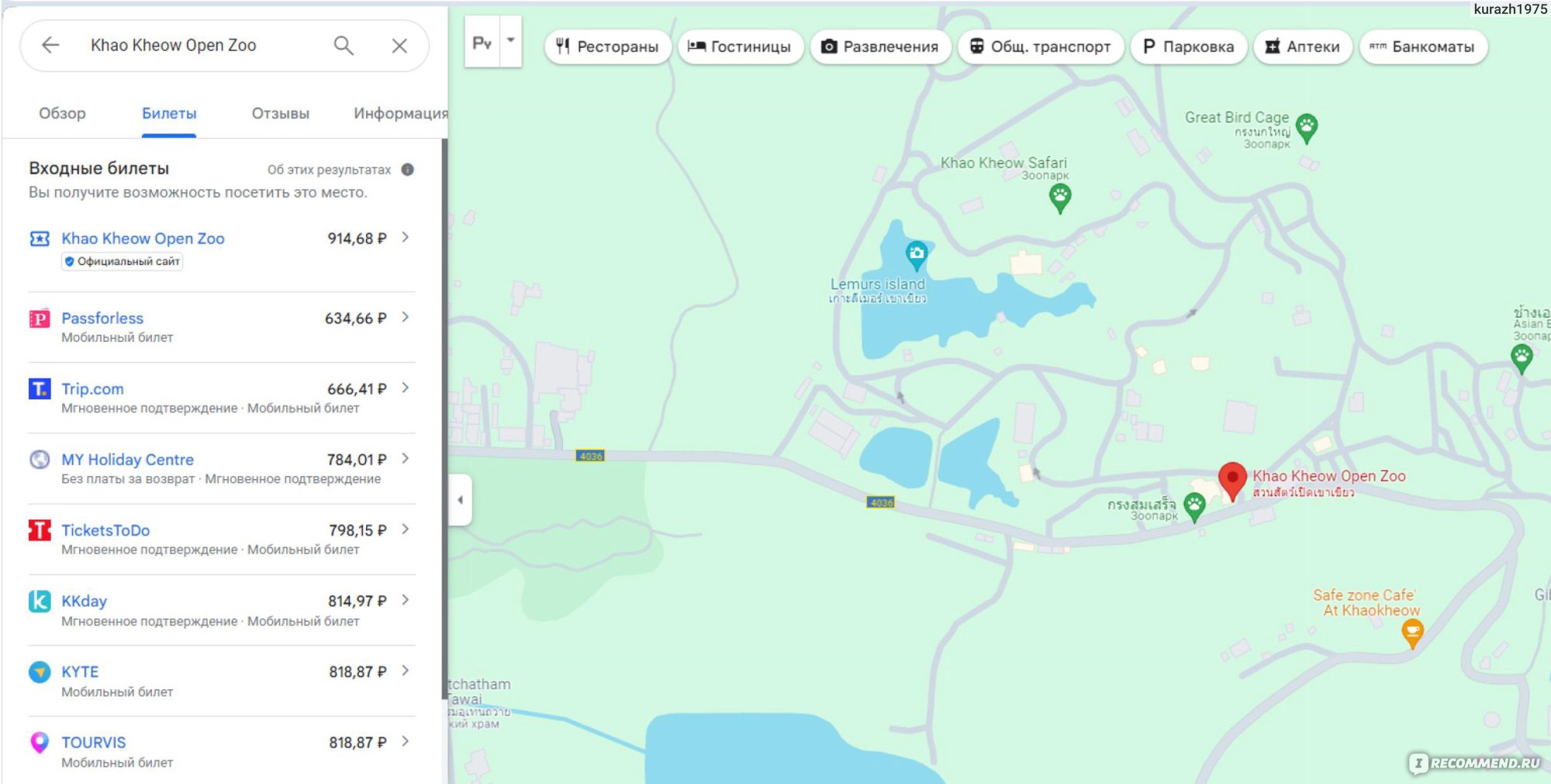This screenshot has height=784, width=1551.
Task: Click the Khao Kheow Safari zoo marker
Action: [x=1060, y=198]
